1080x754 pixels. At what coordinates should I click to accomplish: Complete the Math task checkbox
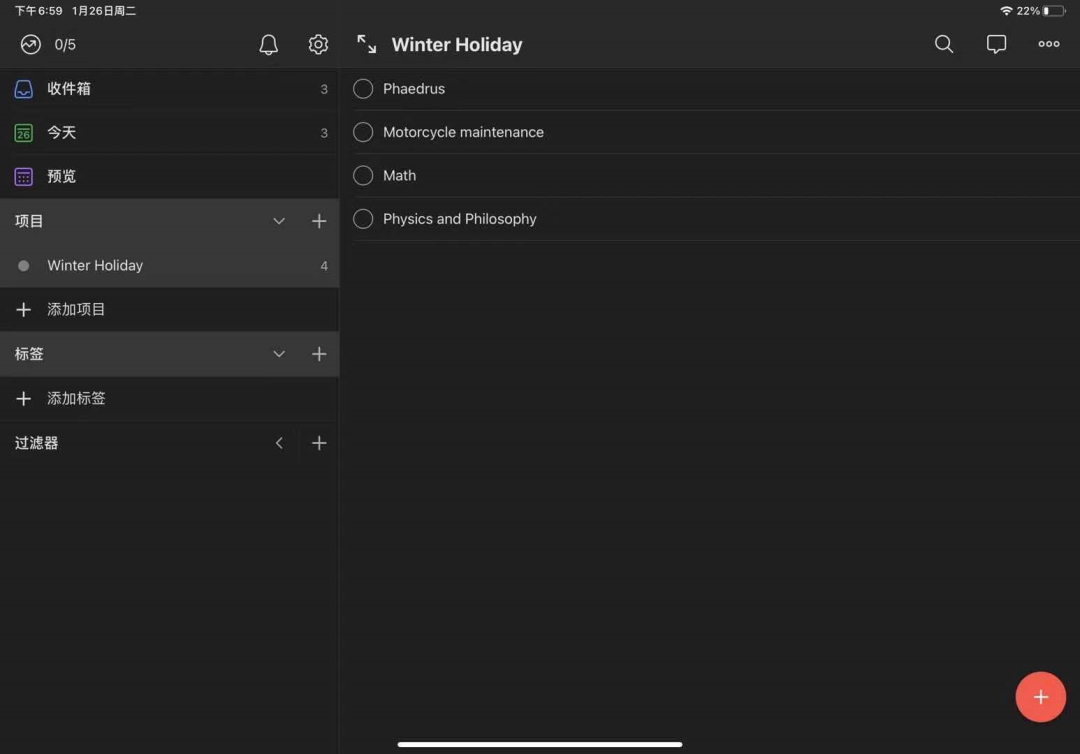363,176
